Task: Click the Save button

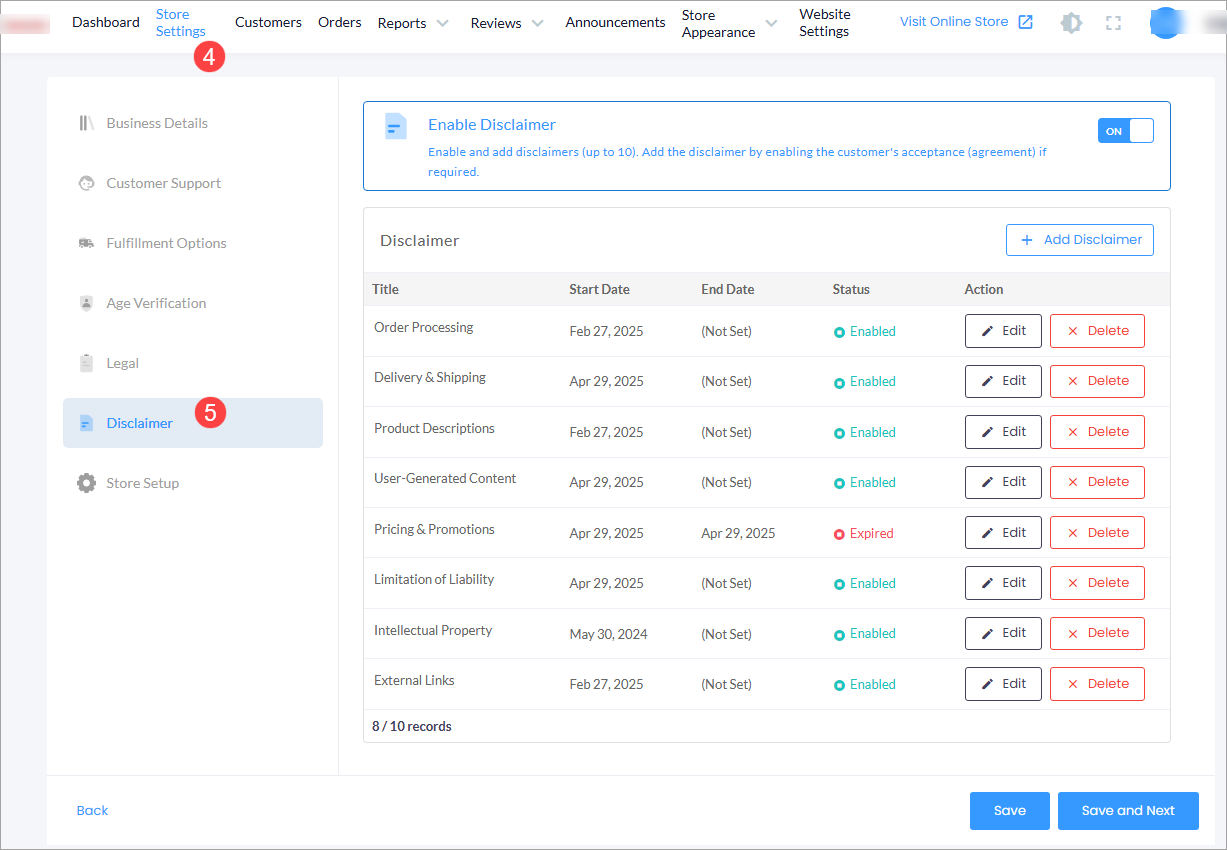Action: pyautogui.click(x=1010, y=811)
